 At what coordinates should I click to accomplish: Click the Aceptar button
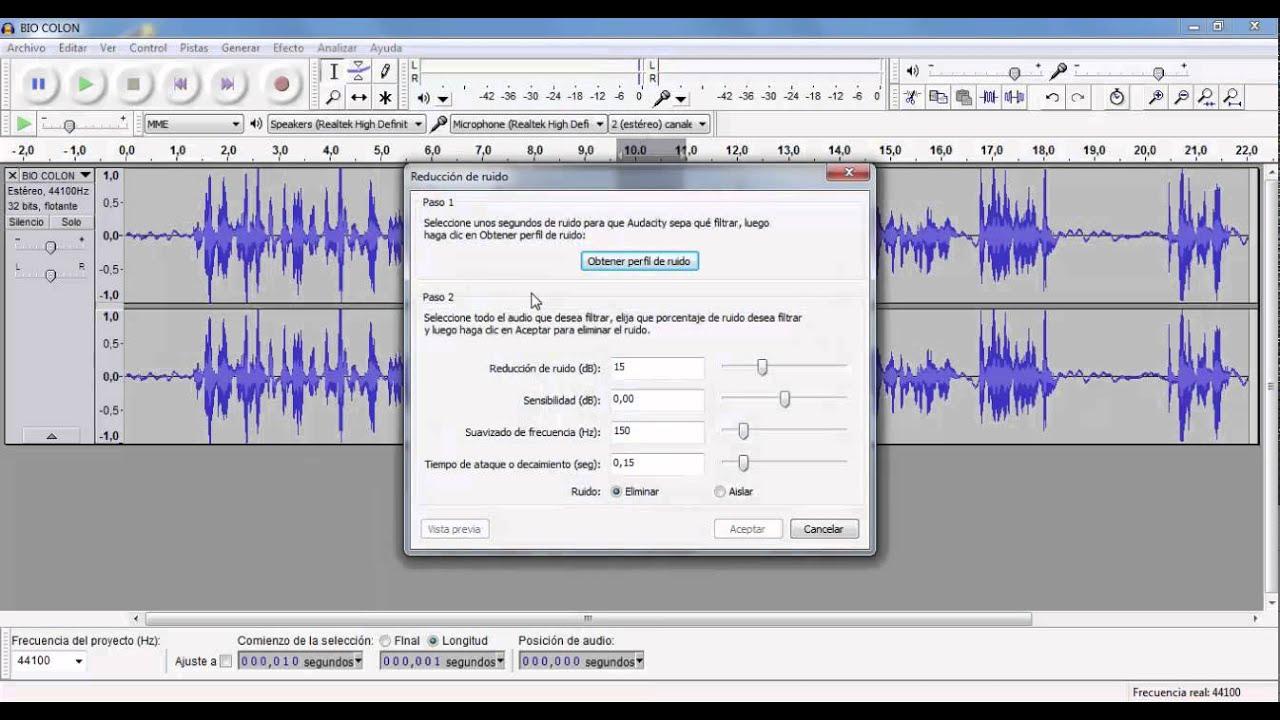pos(747,529)
